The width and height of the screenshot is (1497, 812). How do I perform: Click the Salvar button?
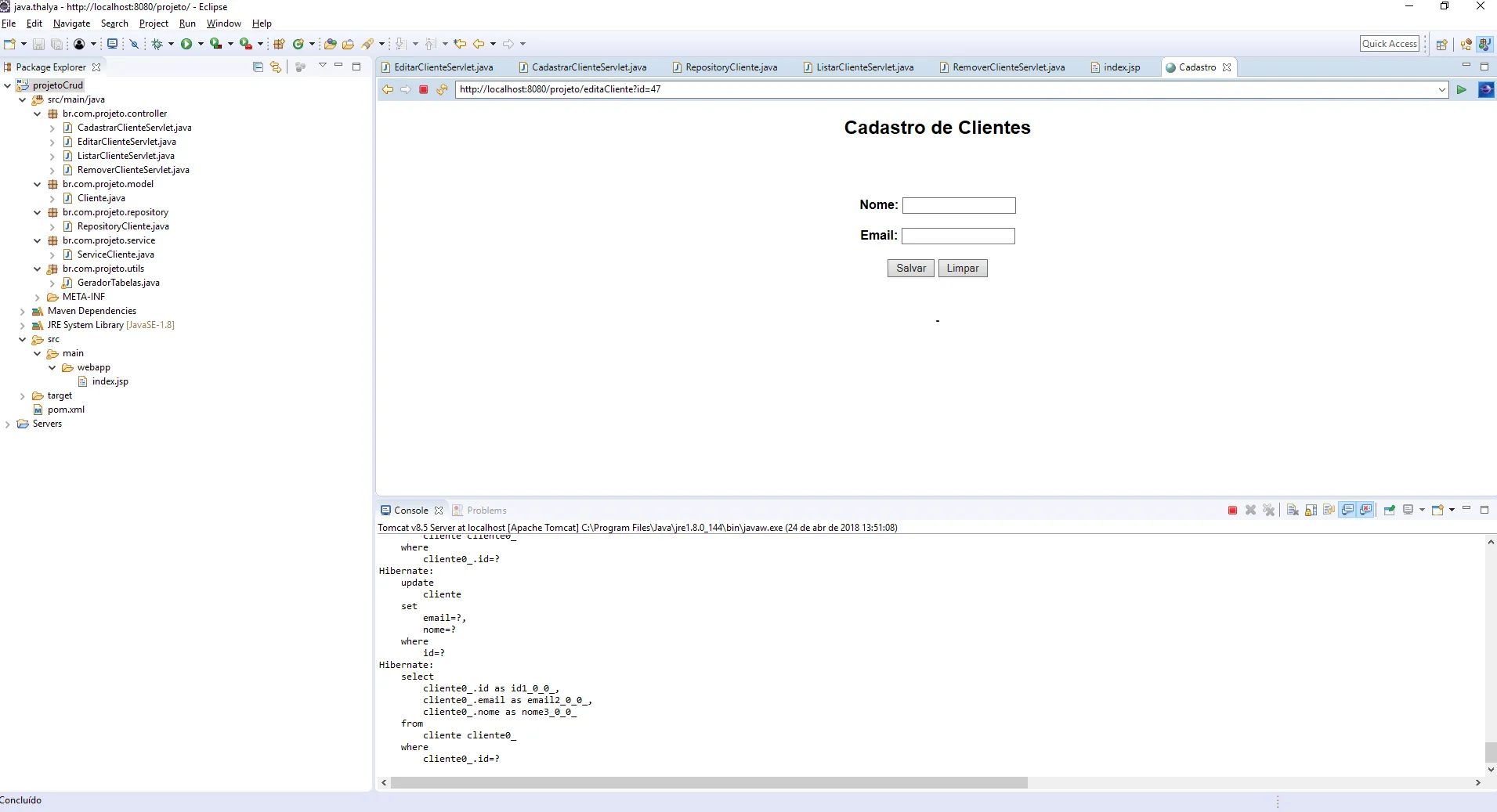tap(910, 269)
